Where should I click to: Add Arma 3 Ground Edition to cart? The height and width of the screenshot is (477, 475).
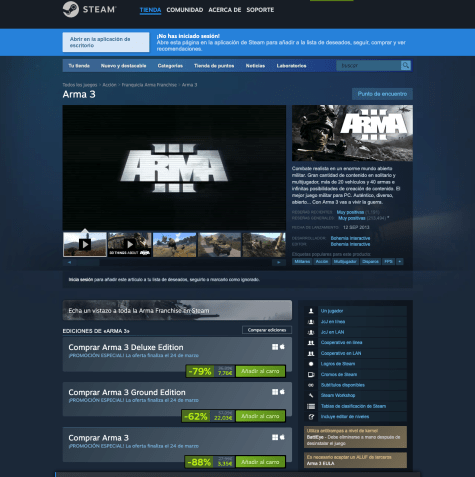click(x=260, y=416)
